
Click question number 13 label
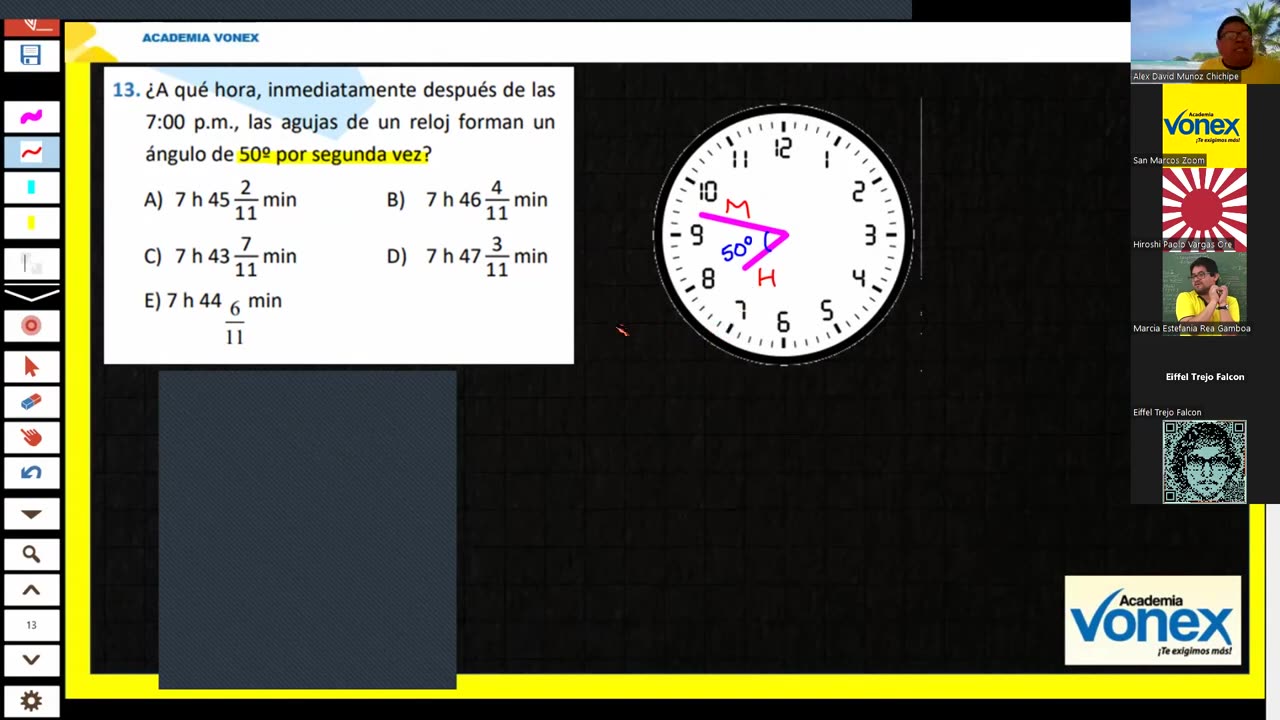[125, 90]
